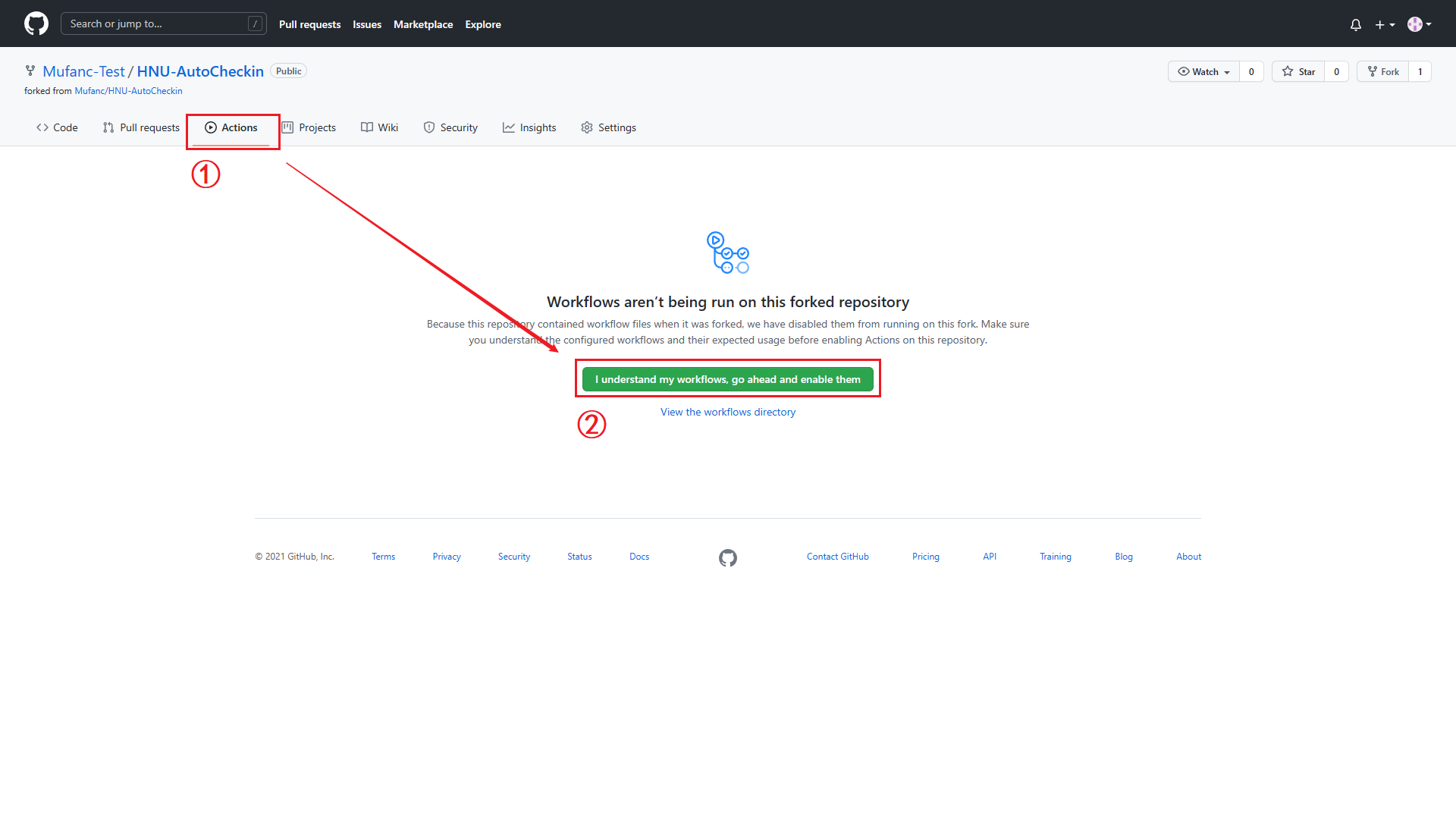Fork the repository
Image resolution: width=1456 pixels, height=819 pixels.
pyautogui.click(x=1383, y=71)
